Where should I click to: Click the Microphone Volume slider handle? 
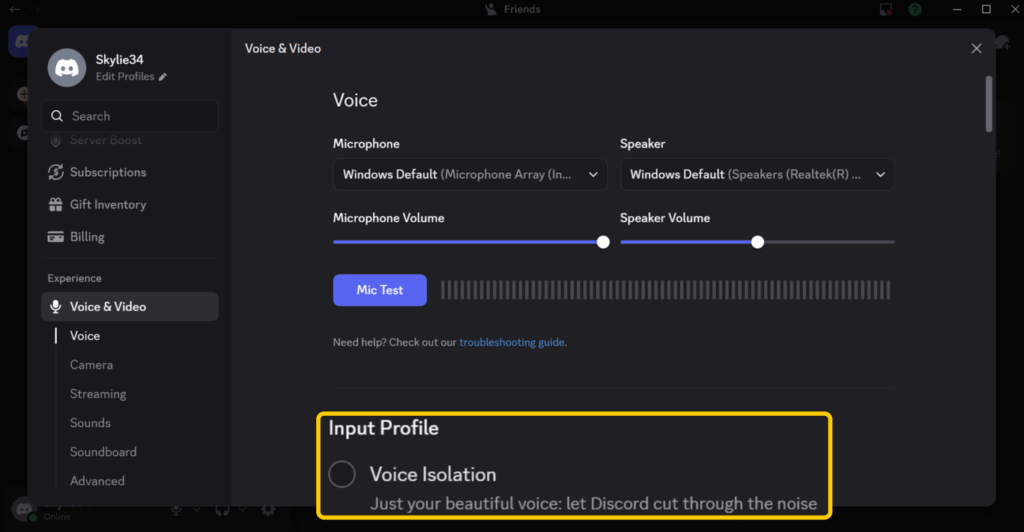(x=603, y=242)
